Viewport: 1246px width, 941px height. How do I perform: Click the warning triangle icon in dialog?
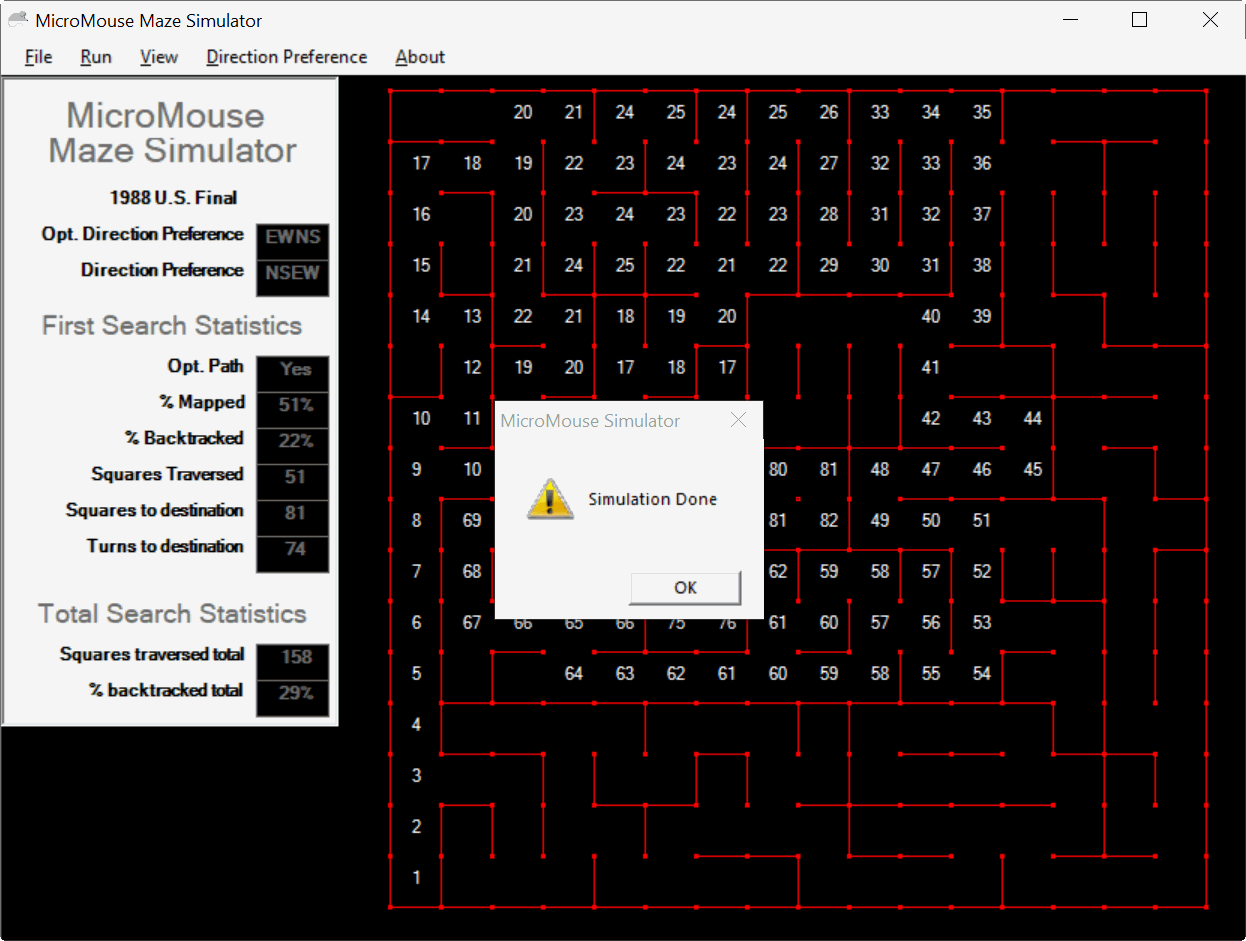click(x=549, y=497)
